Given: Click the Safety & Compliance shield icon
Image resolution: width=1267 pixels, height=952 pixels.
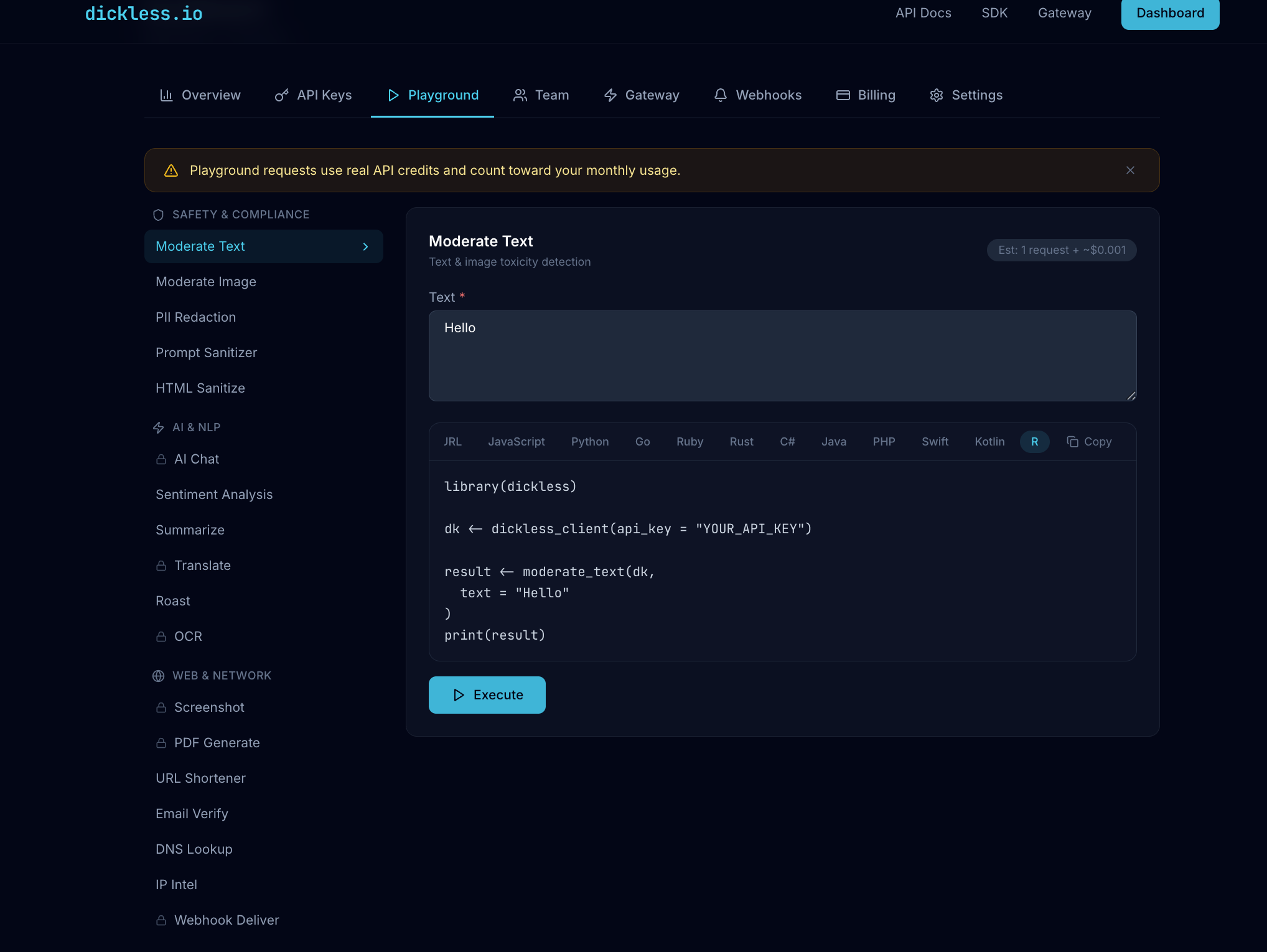Looking at the screenshot, I should (x=157, y=214).
